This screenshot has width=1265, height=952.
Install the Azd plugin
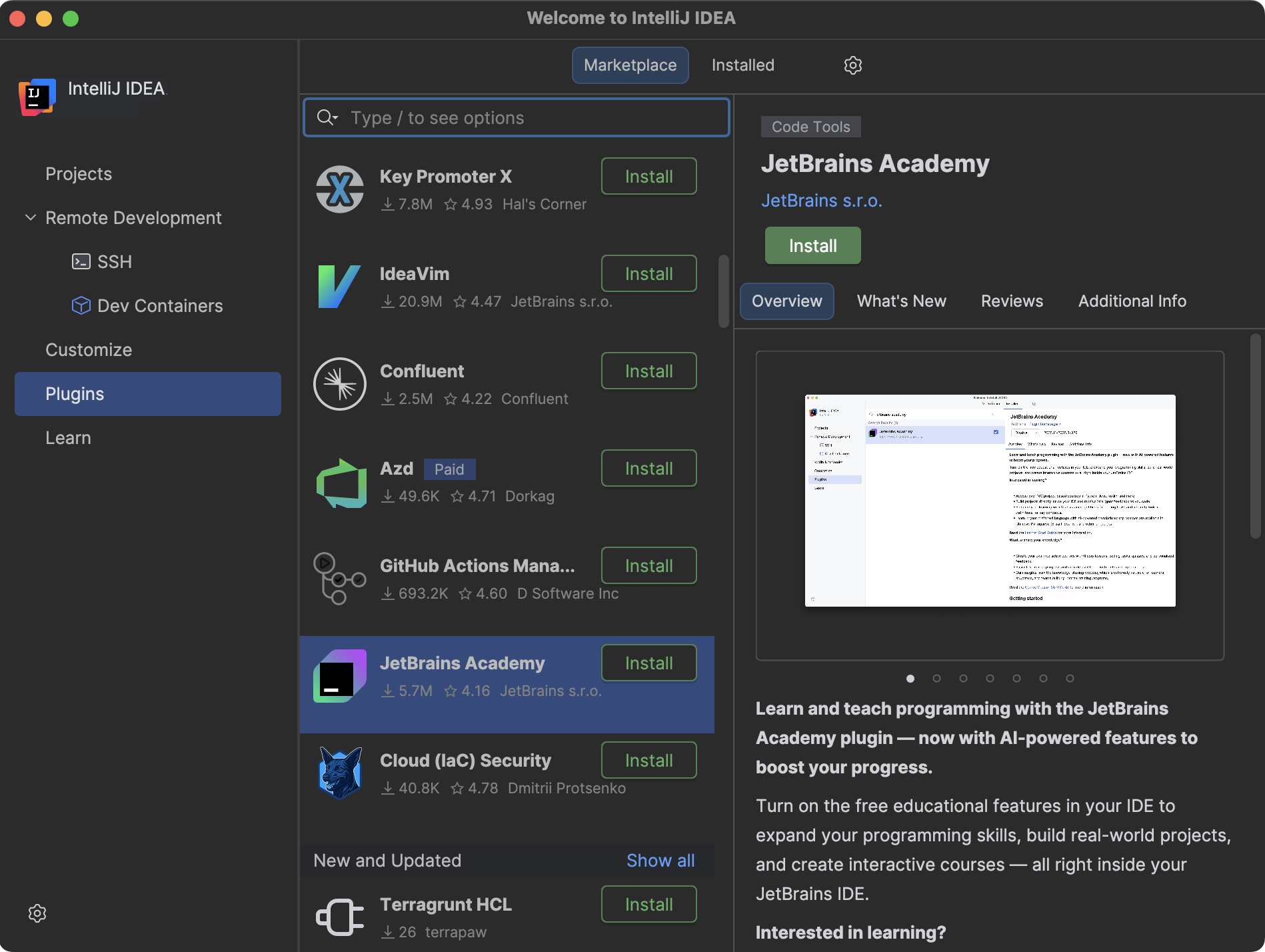(648, 469)
